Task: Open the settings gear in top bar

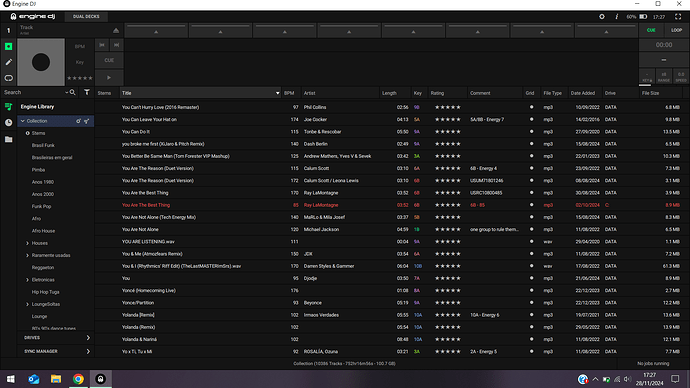Action: pos(602,17)
